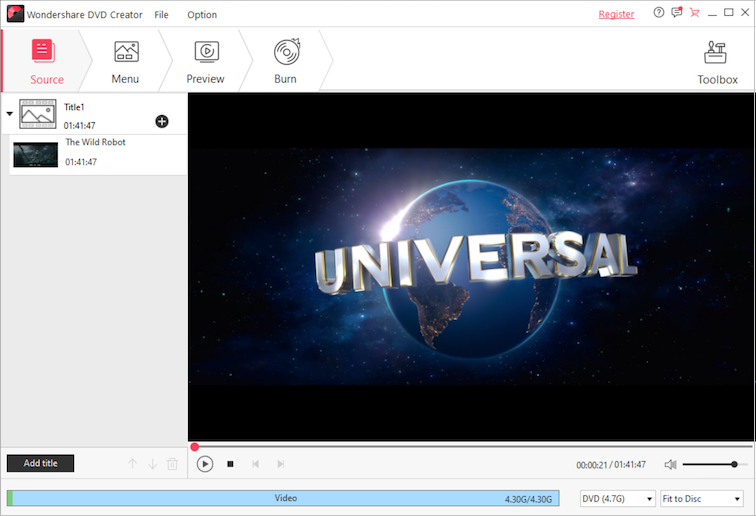Click the Universal logo preview frame
The width and height of the screenshot is (756, 516).
tap(471, 267)
